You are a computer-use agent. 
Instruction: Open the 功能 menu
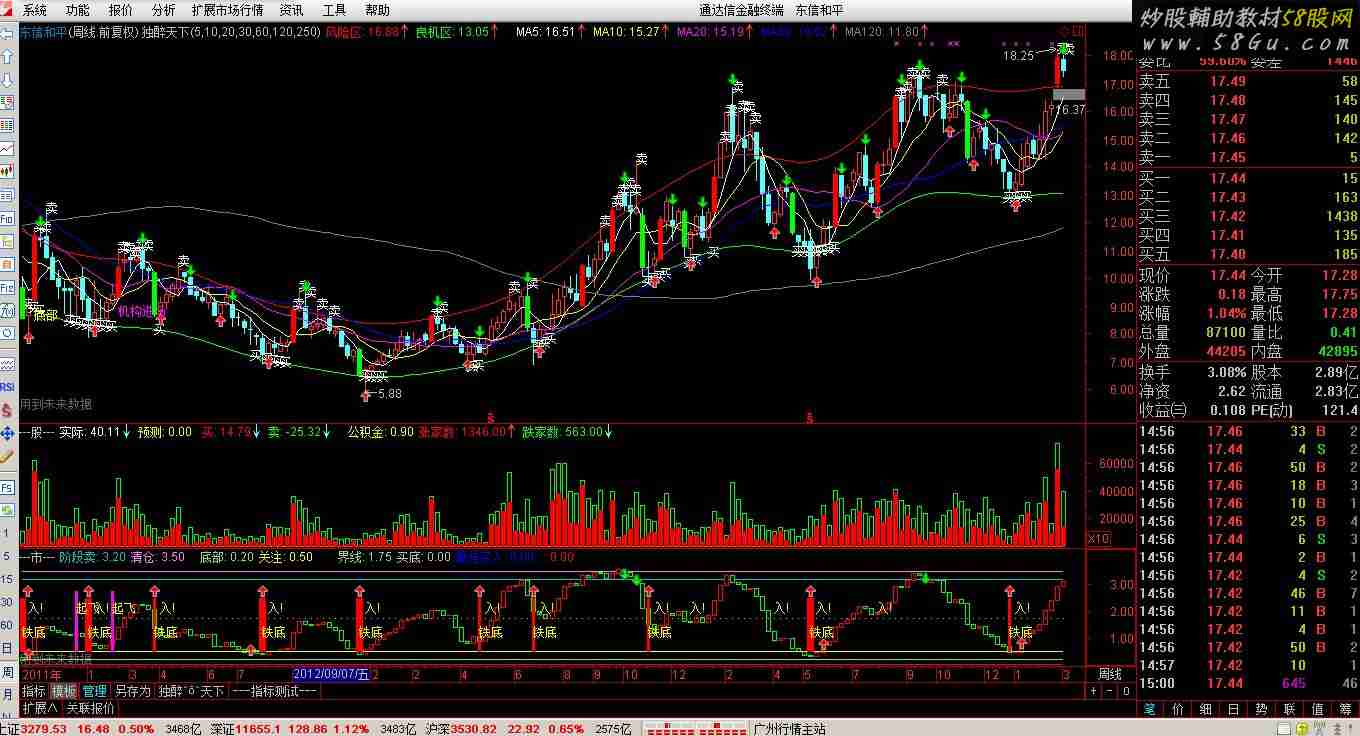click(x=77, y=10)
